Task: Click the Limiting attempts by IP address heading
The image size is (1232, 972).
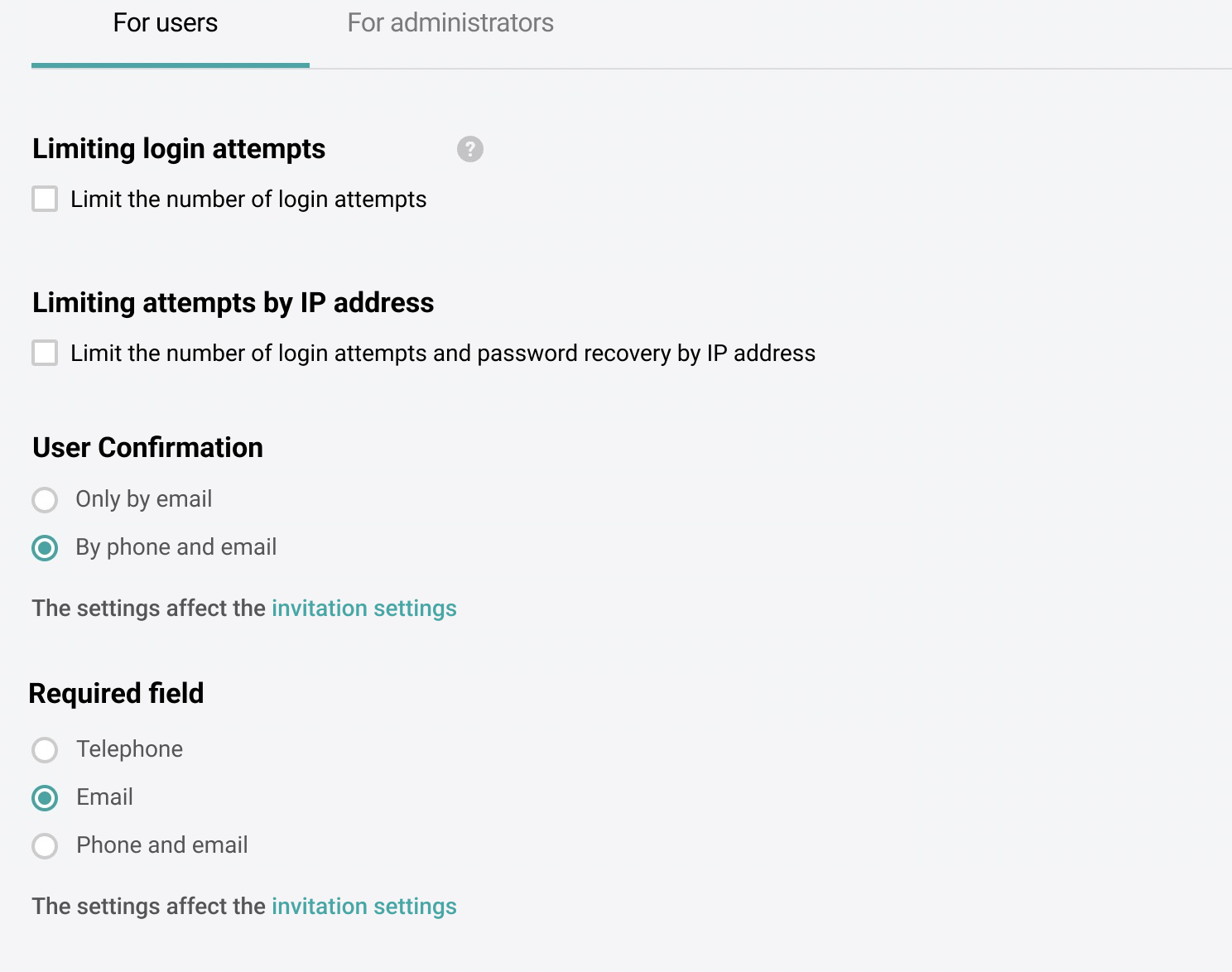Action: click(233, 302)
